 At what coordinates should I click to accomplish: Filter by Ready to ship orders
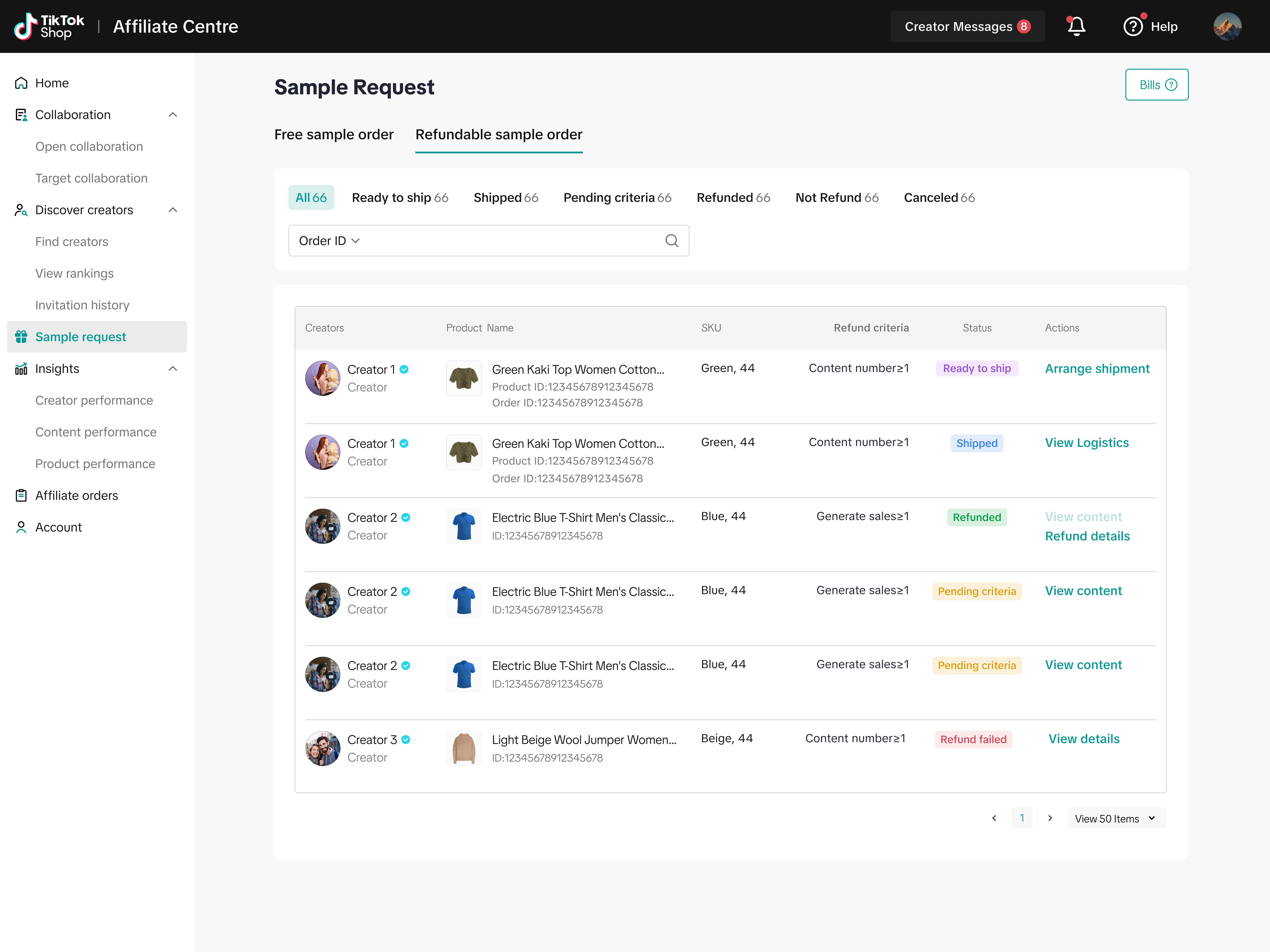tap(400, 197)
